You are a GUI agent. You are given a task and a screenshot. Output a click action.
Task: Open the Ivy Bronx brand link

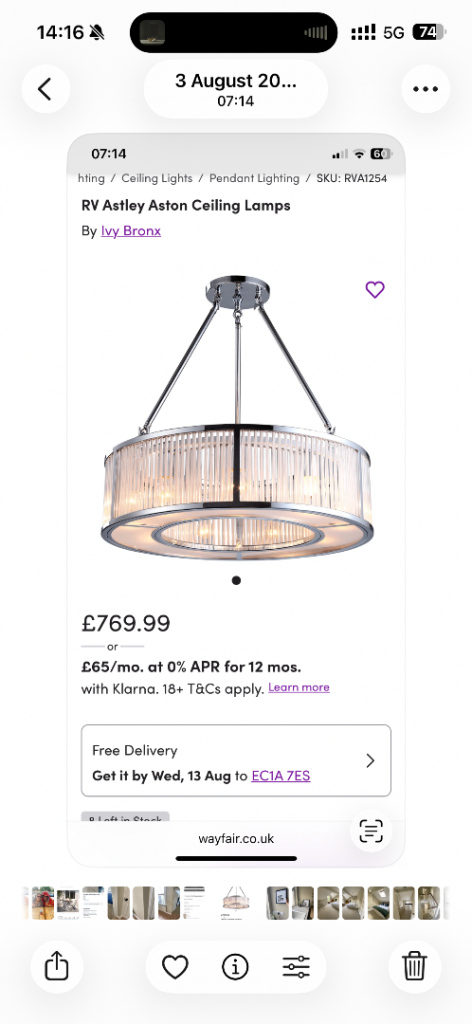coord(131,231)
